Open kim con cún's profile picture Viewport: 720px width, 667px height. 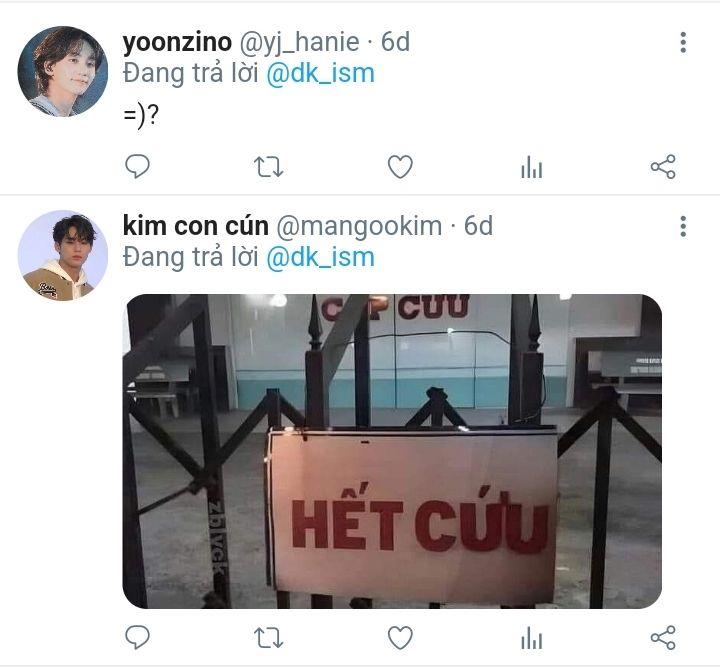(63, 255)
